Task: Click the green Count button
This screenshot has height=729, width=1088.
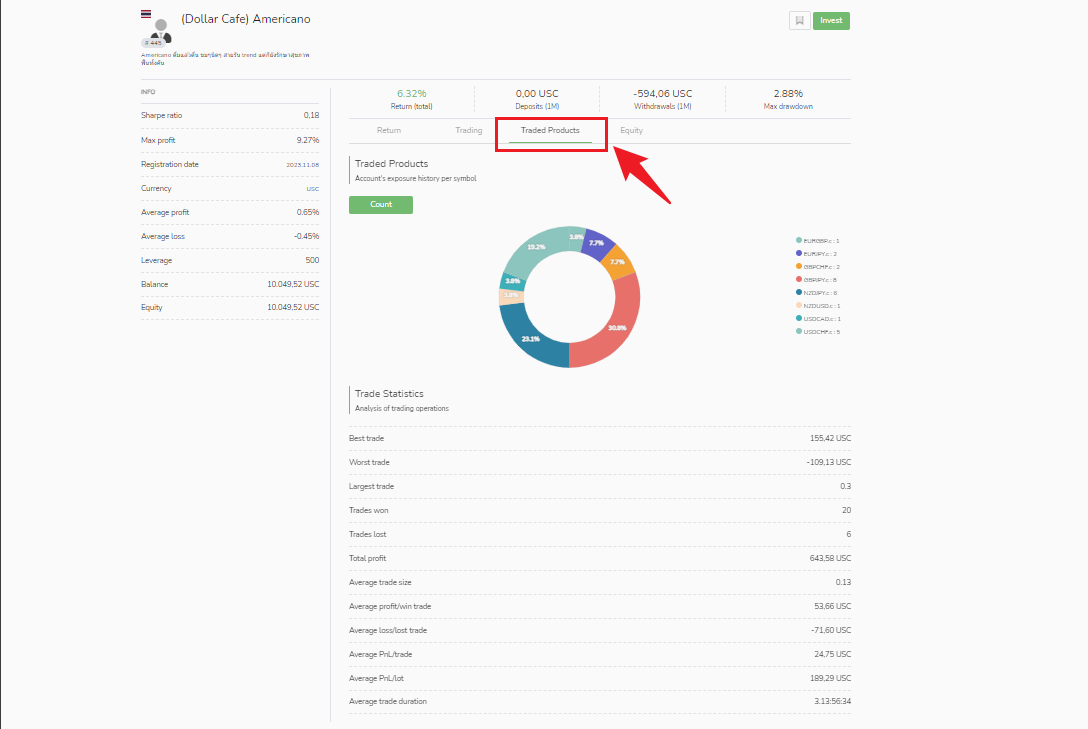Action: tap(381, 205)
